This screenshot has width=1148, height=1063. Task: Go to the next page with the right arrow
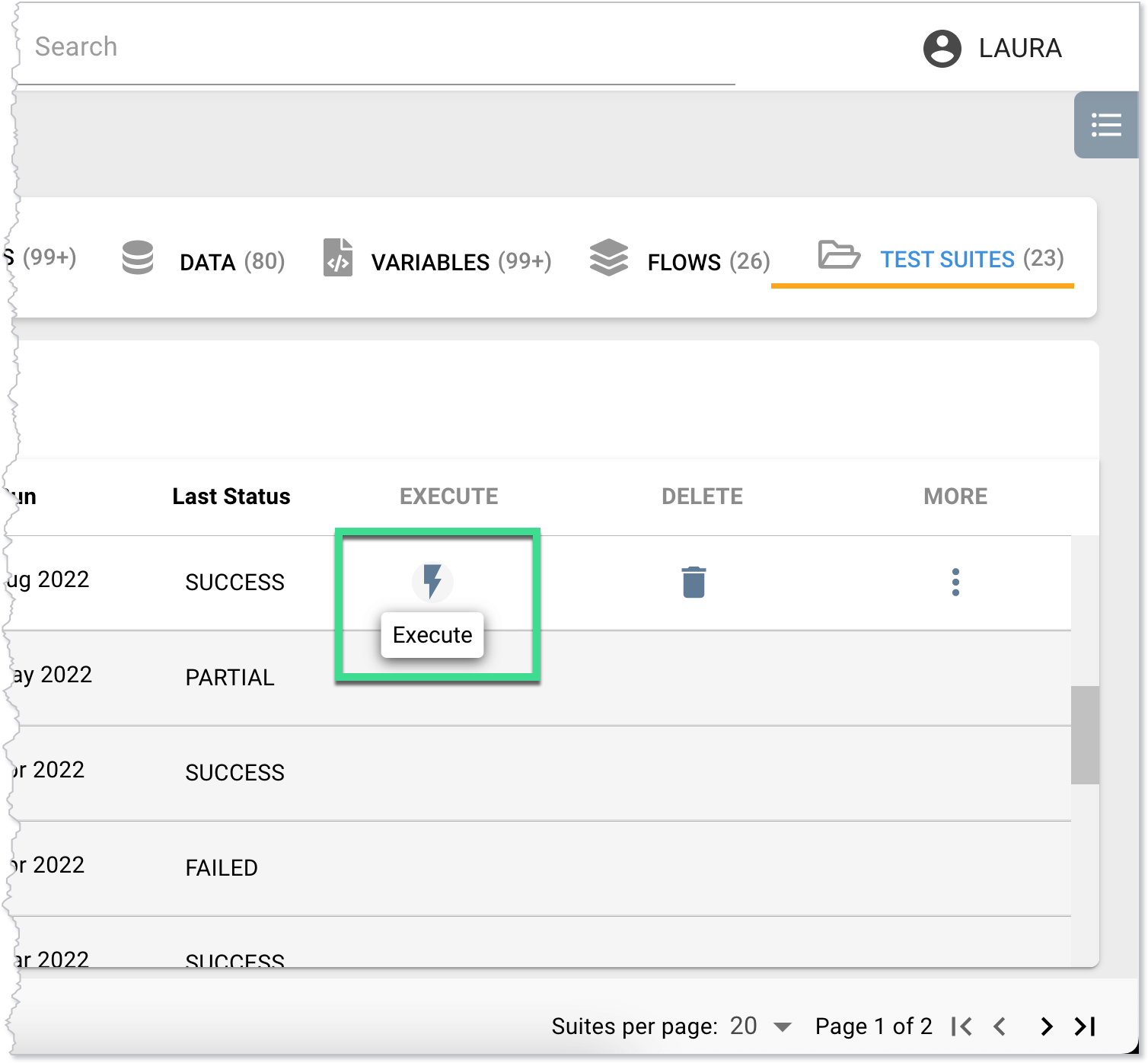click(x=1044, y=1027)
